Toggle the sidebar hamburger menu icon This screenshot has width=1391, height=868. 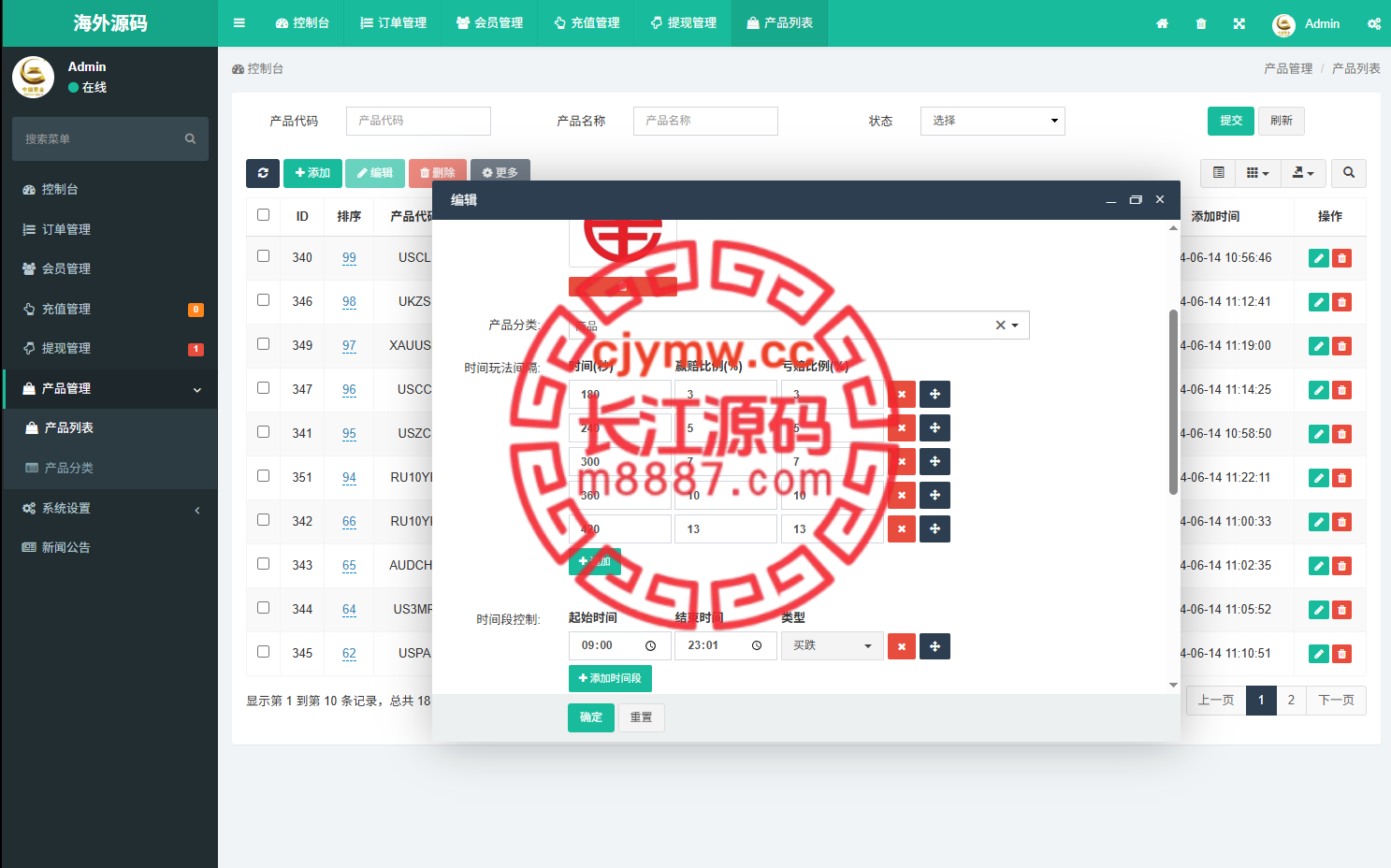click(239, 23)
